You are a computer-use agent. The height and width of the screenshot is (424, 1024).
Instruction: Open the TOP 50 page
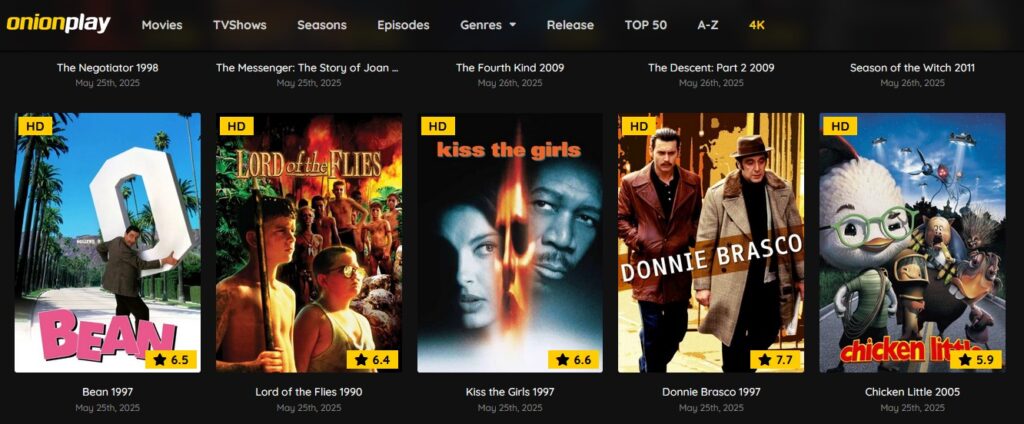(x=645, y=25)
